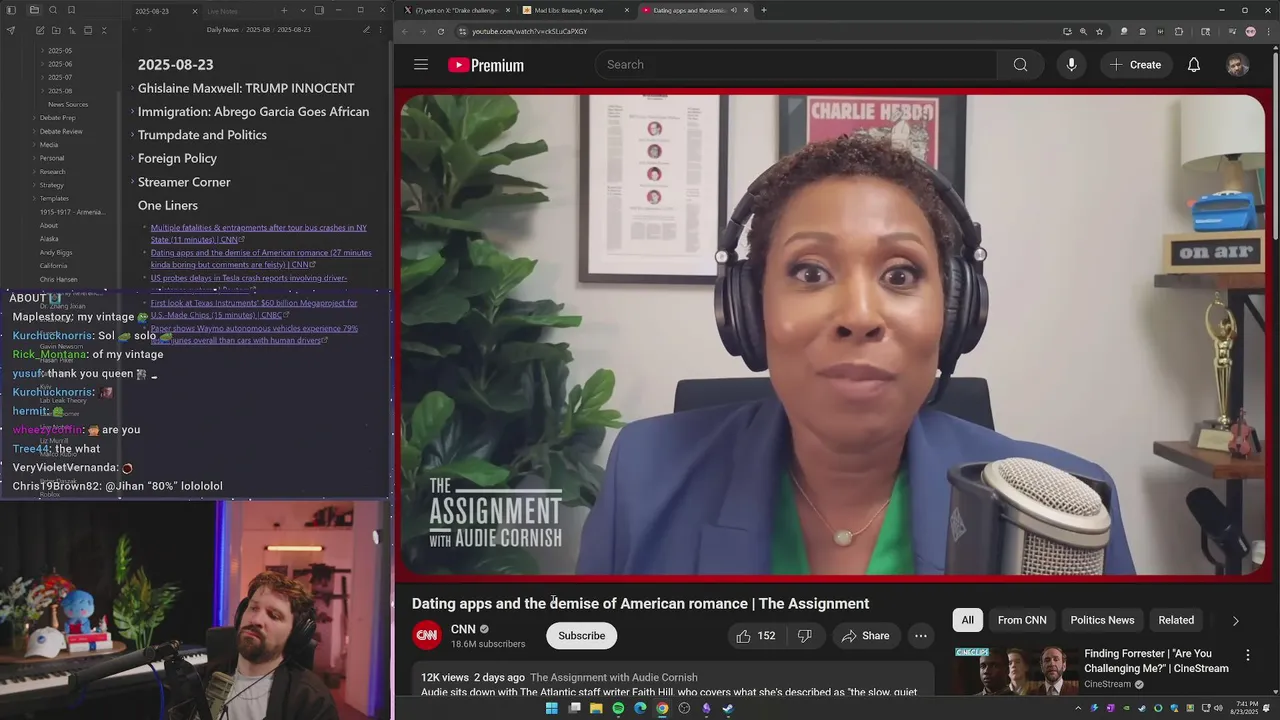
Task: Open Obsidian note more-options menu
Action: [381, 30]
